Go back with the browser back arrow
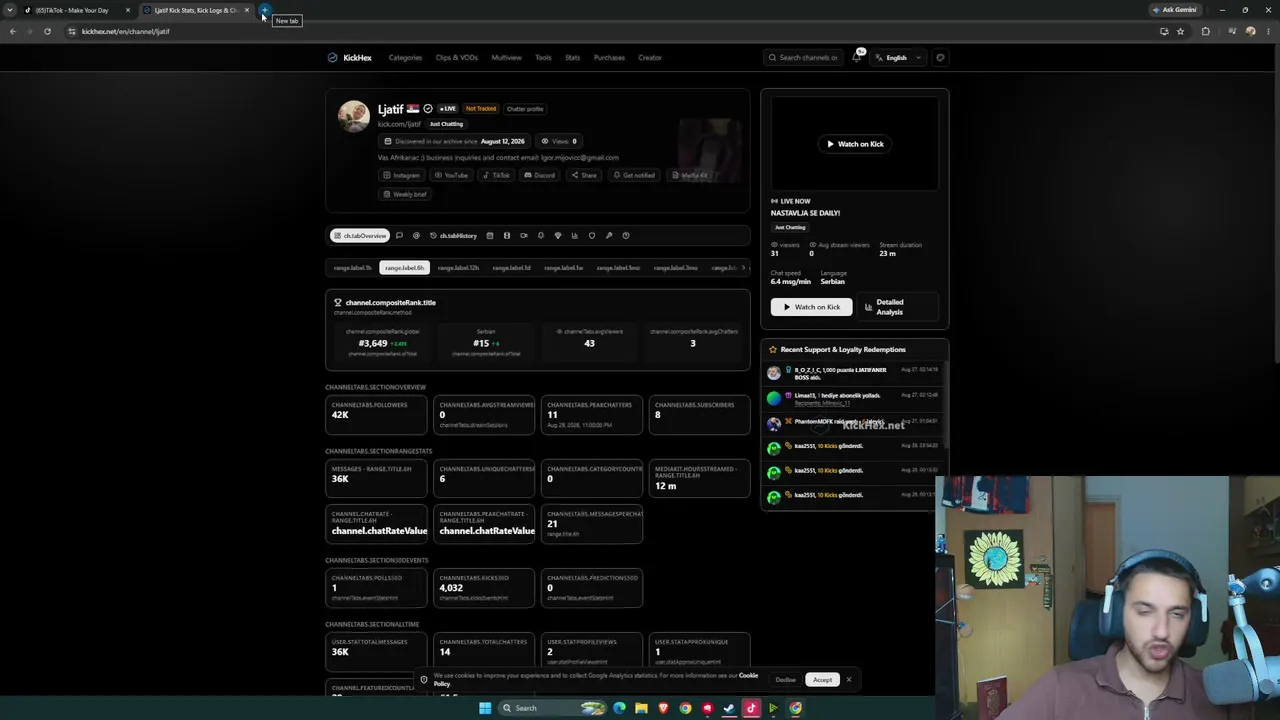The image size is (1280, 720). click(12, 31)
